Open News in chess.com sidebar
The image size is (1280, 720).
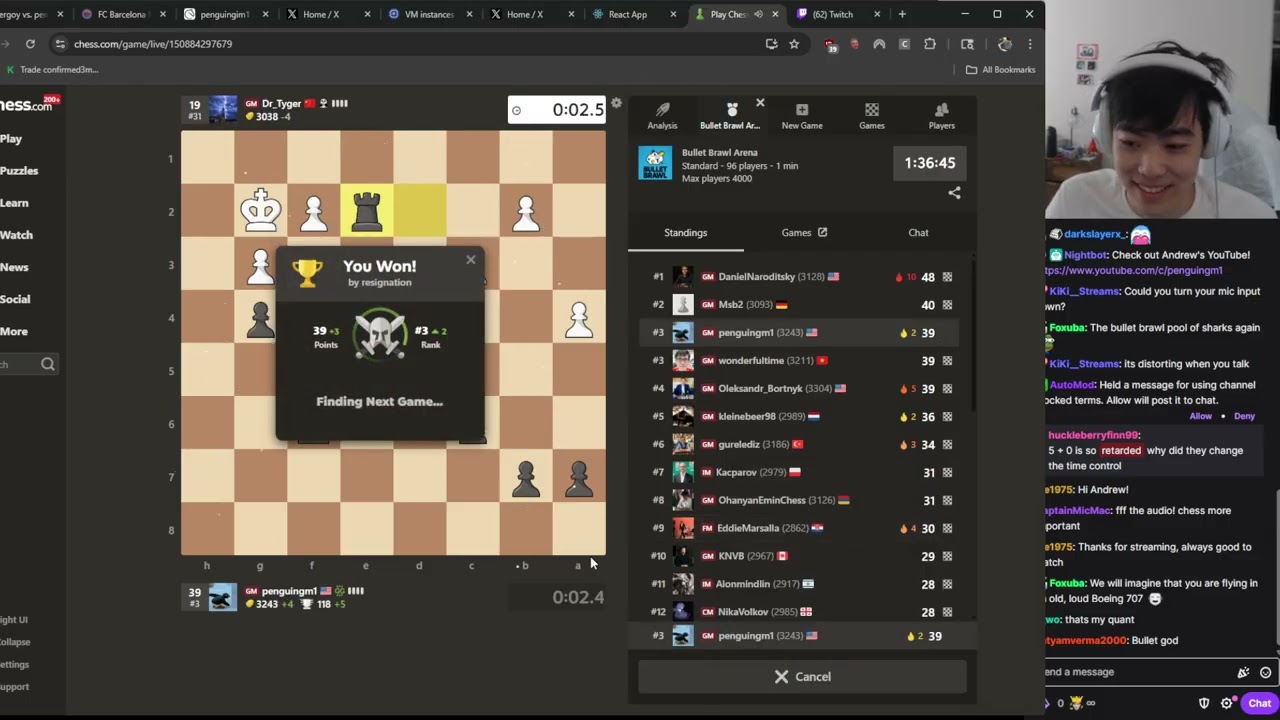[14, 267]
